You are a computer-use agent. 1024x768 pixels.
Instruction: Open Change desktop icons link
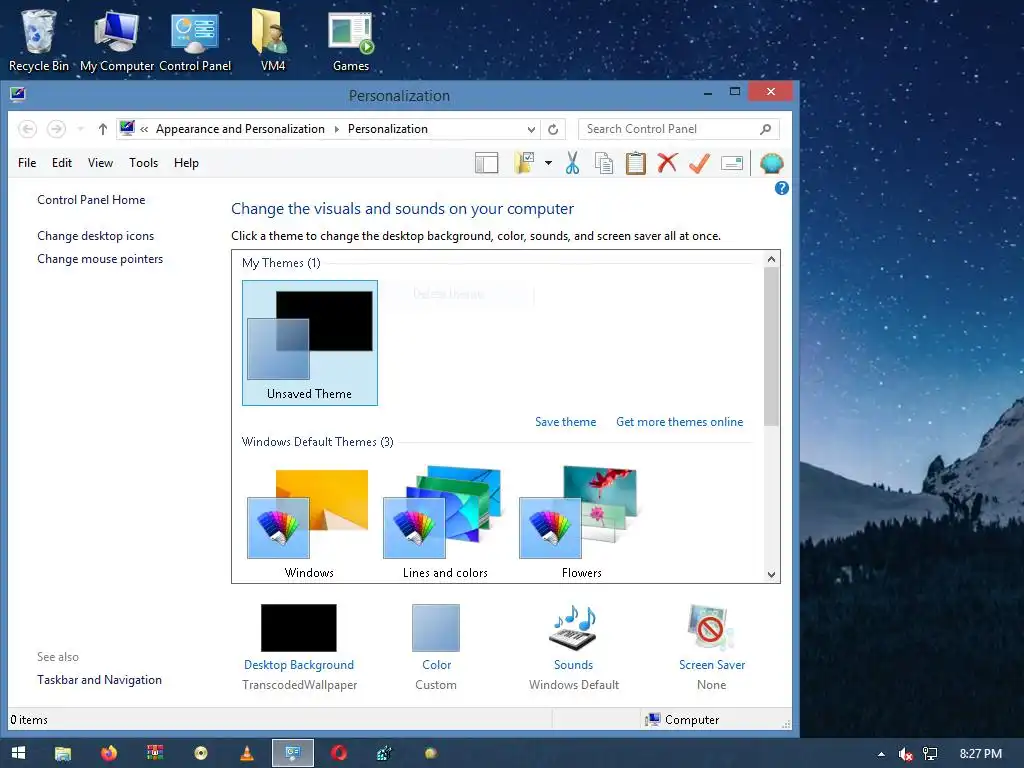tap(95, 236)
